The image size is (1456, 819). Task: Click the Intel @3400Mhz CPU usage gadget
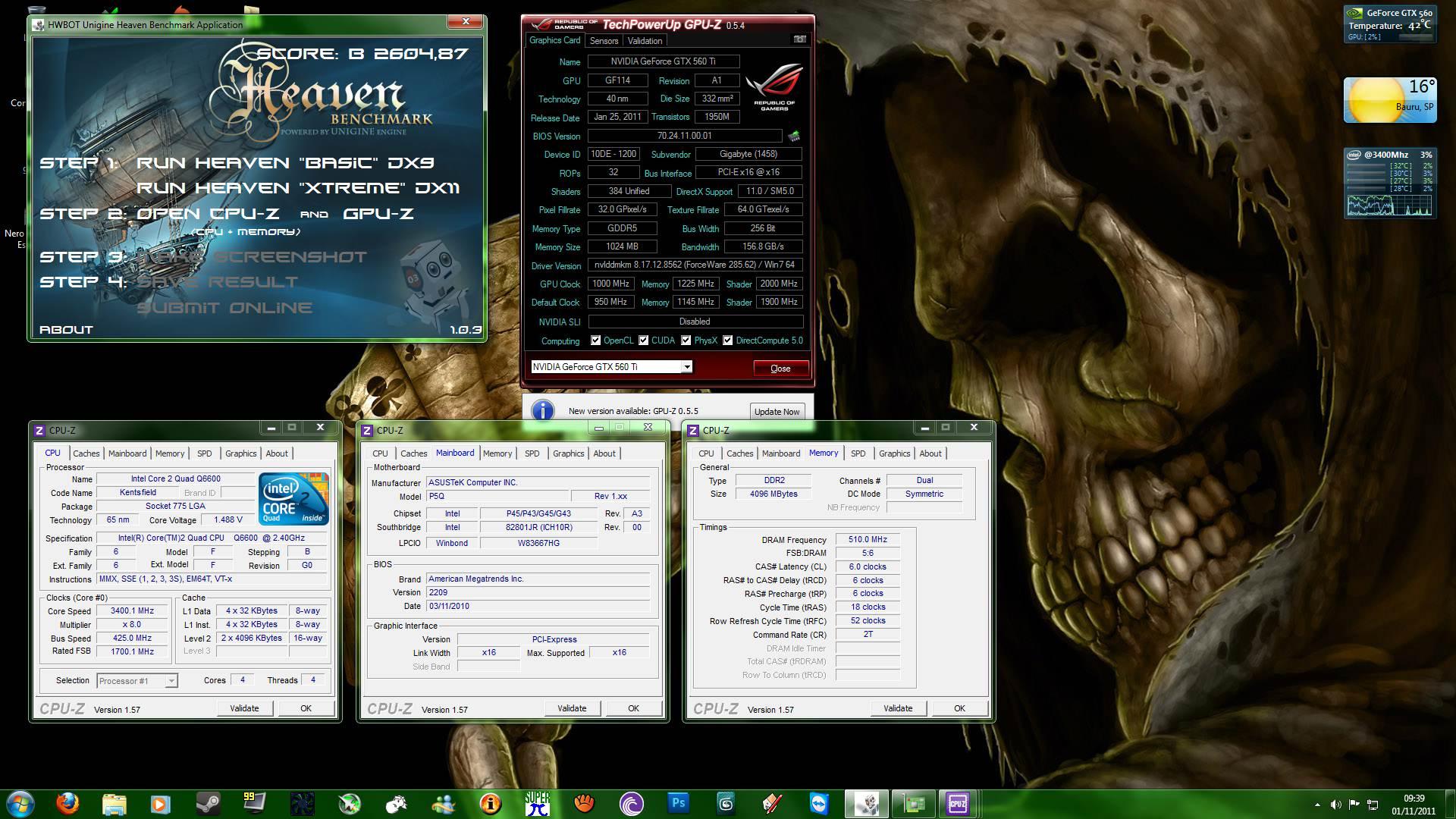[x=1389, y=183]
